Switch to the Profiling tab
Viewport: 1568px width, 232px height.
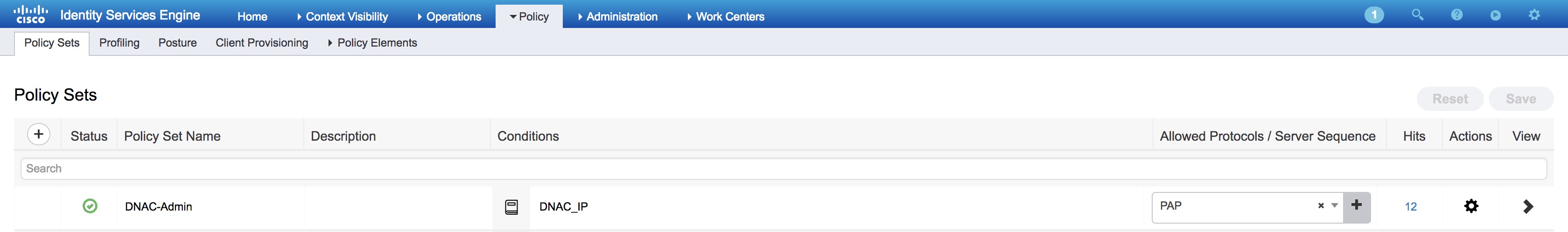[x=119, y=42]
